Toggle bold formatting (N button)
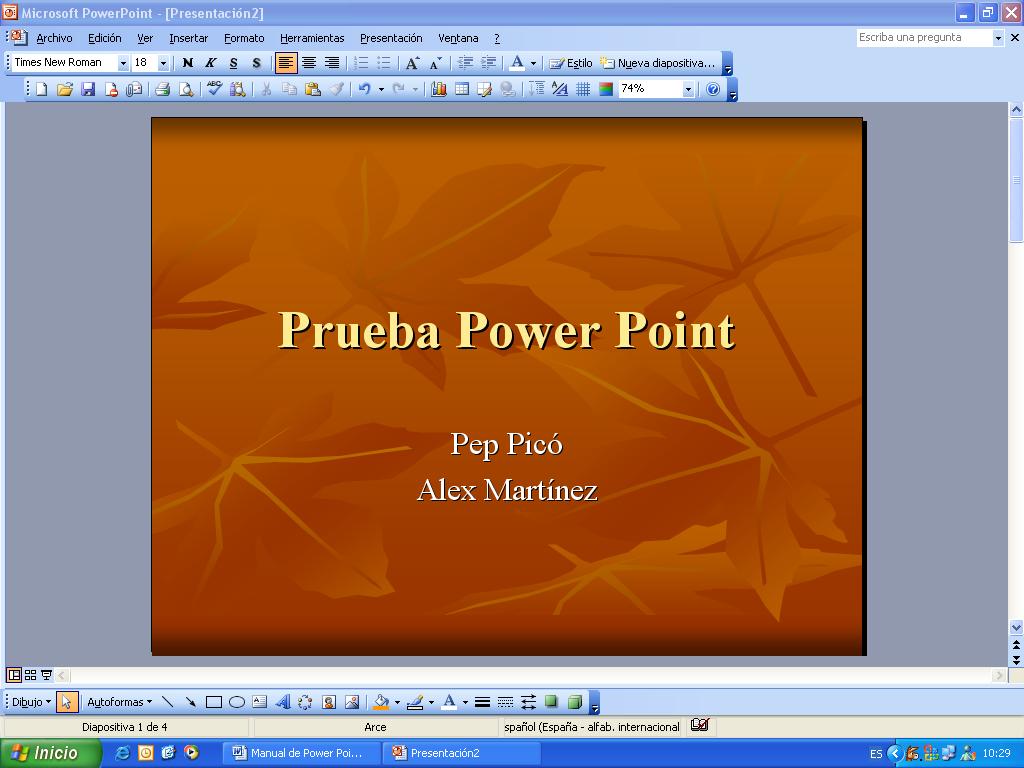The height and width of the screenshot is (768, 1024). click(187, 63)
